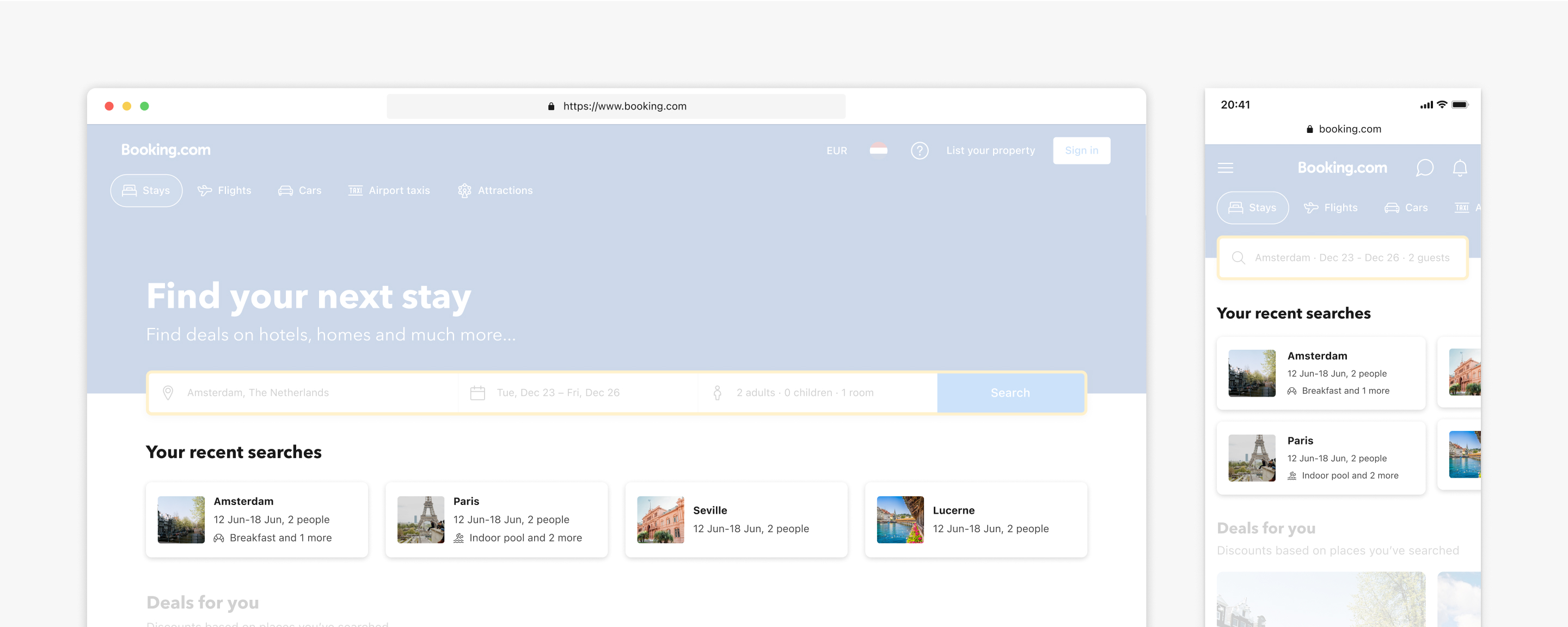
Task: Open the hamburger menu on mobile view
Action: click(x=1226, y=167)
